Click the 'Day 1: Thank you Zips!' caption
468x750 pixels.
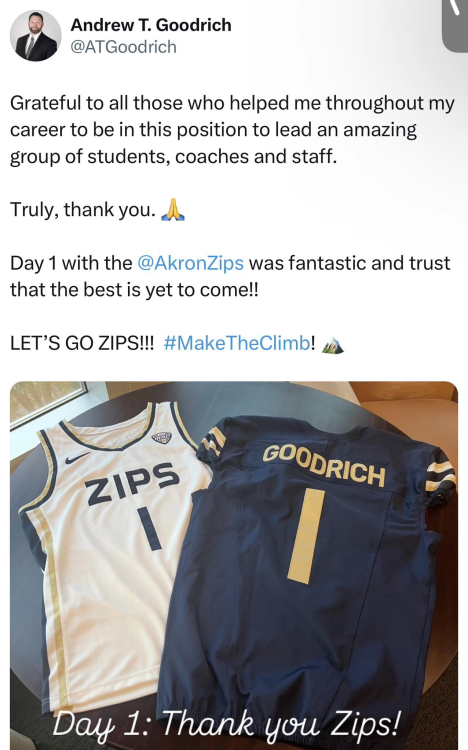click(x=226, y=723)
